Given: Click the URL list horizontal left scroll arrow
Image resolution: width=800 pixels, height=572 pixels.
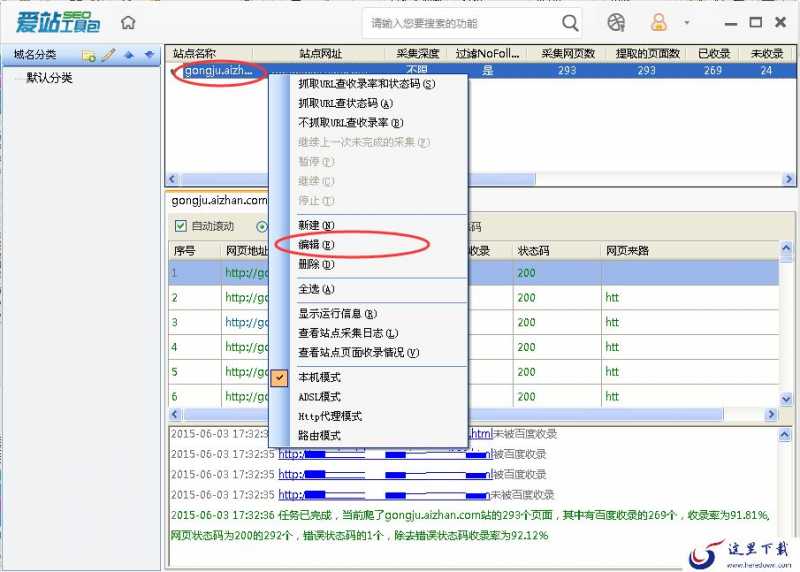Looking at the screenshot, I should pos(176,414).
